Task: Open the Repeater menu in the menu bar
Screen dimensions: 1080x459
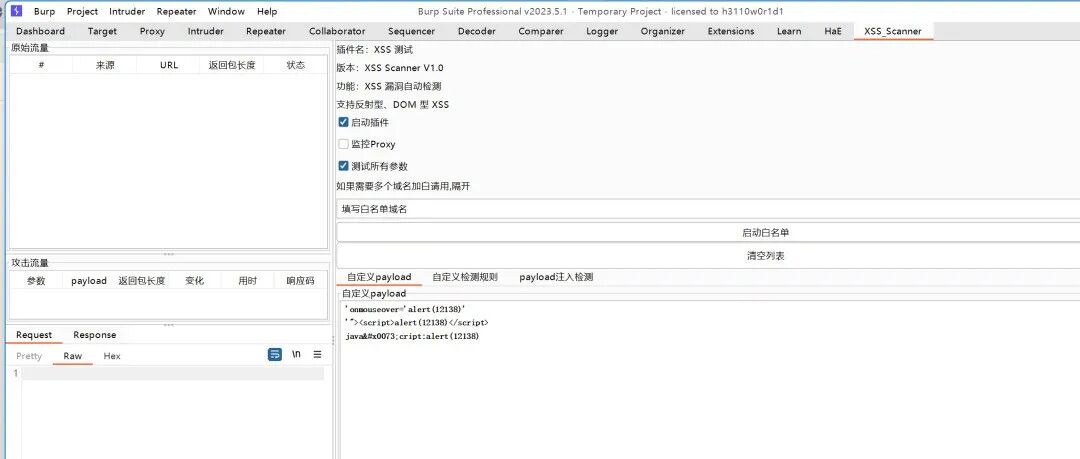Action: click(176, 11)
